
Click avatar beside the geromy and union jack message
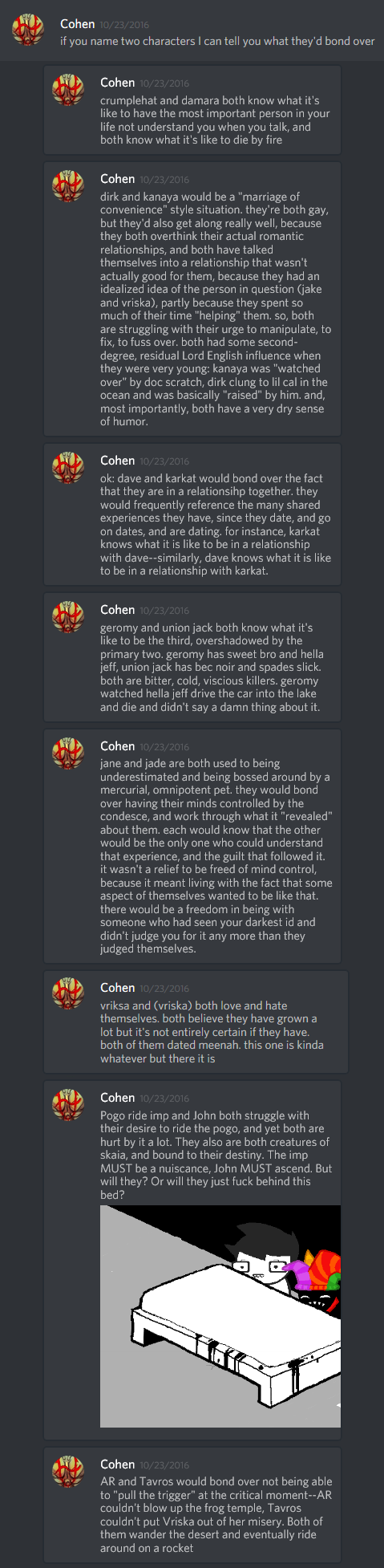click(68, 617)
